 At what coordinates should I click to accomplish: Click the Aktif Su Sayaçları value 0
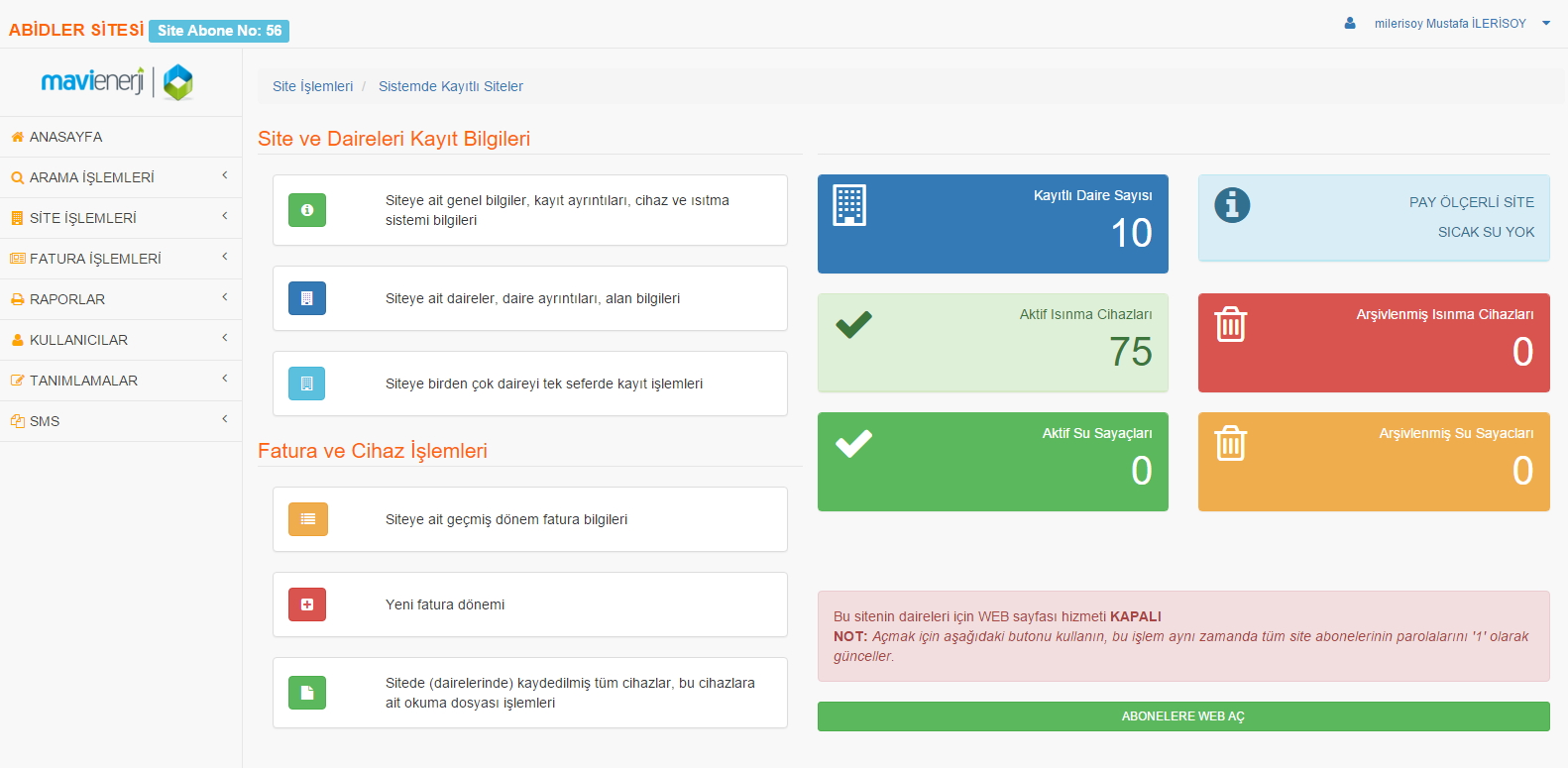tap(1142, 471)
